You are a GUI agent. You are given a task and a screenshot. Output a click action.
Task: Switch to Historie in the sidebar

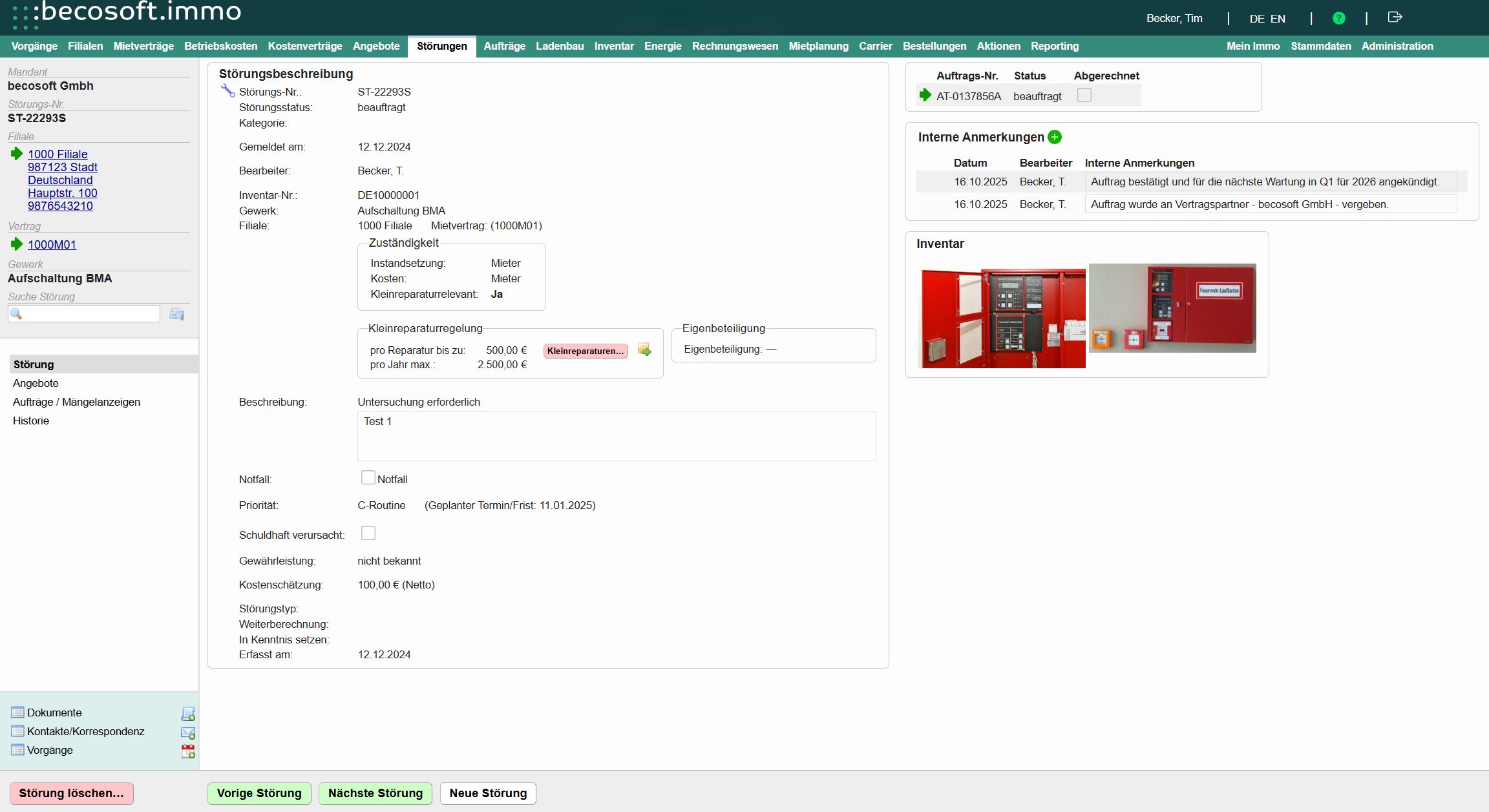[31, 421]
